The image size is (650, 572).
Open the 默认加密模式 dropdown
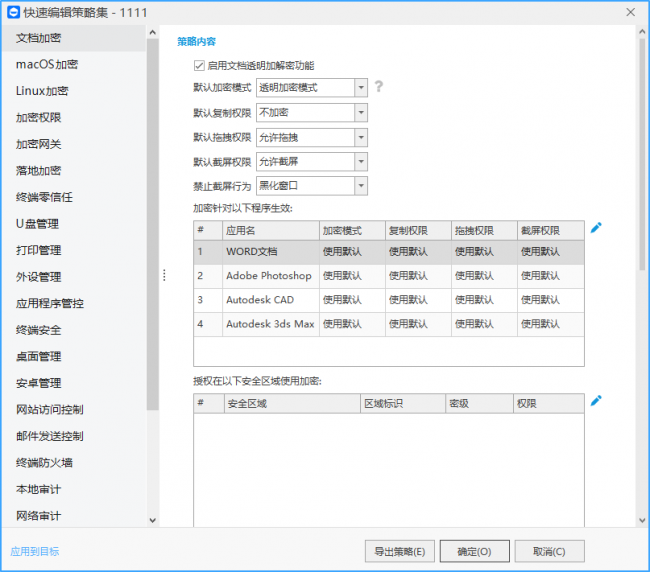[x=312, y=88]
